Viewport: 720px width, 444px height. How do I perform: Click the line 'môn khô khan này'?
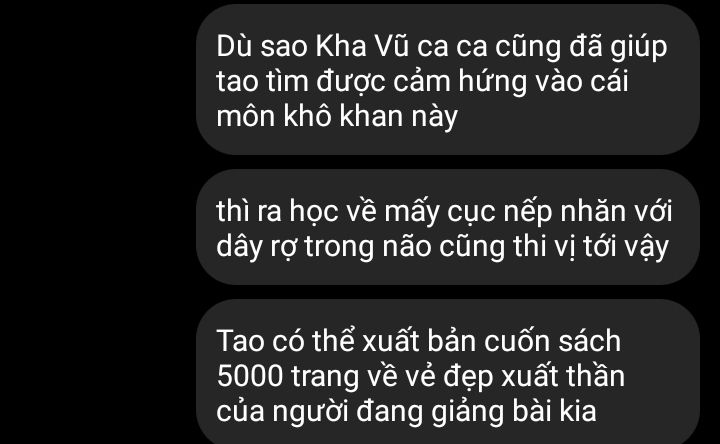(337, 116)
